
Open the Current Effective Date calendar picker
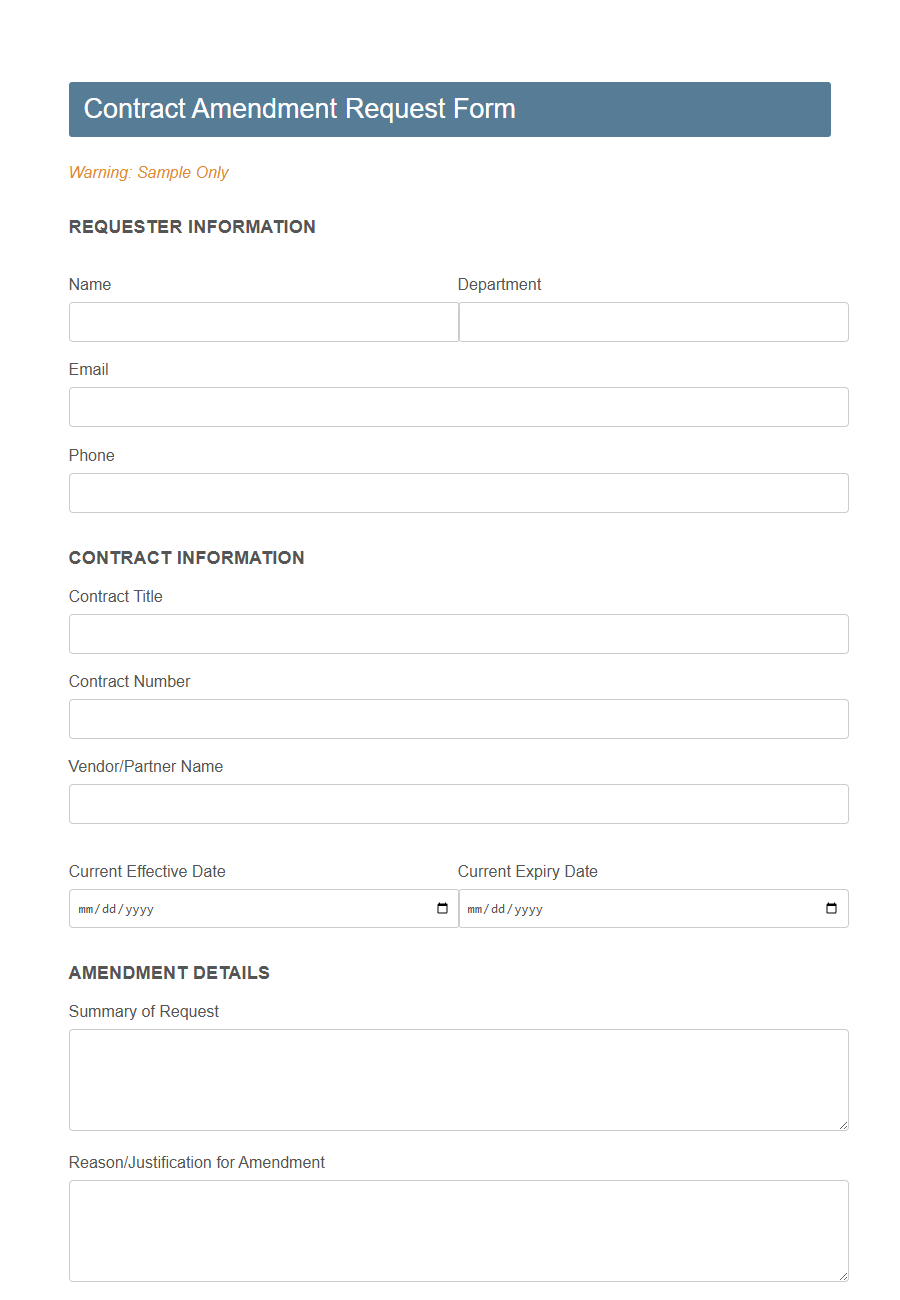[x=440, y=908]
